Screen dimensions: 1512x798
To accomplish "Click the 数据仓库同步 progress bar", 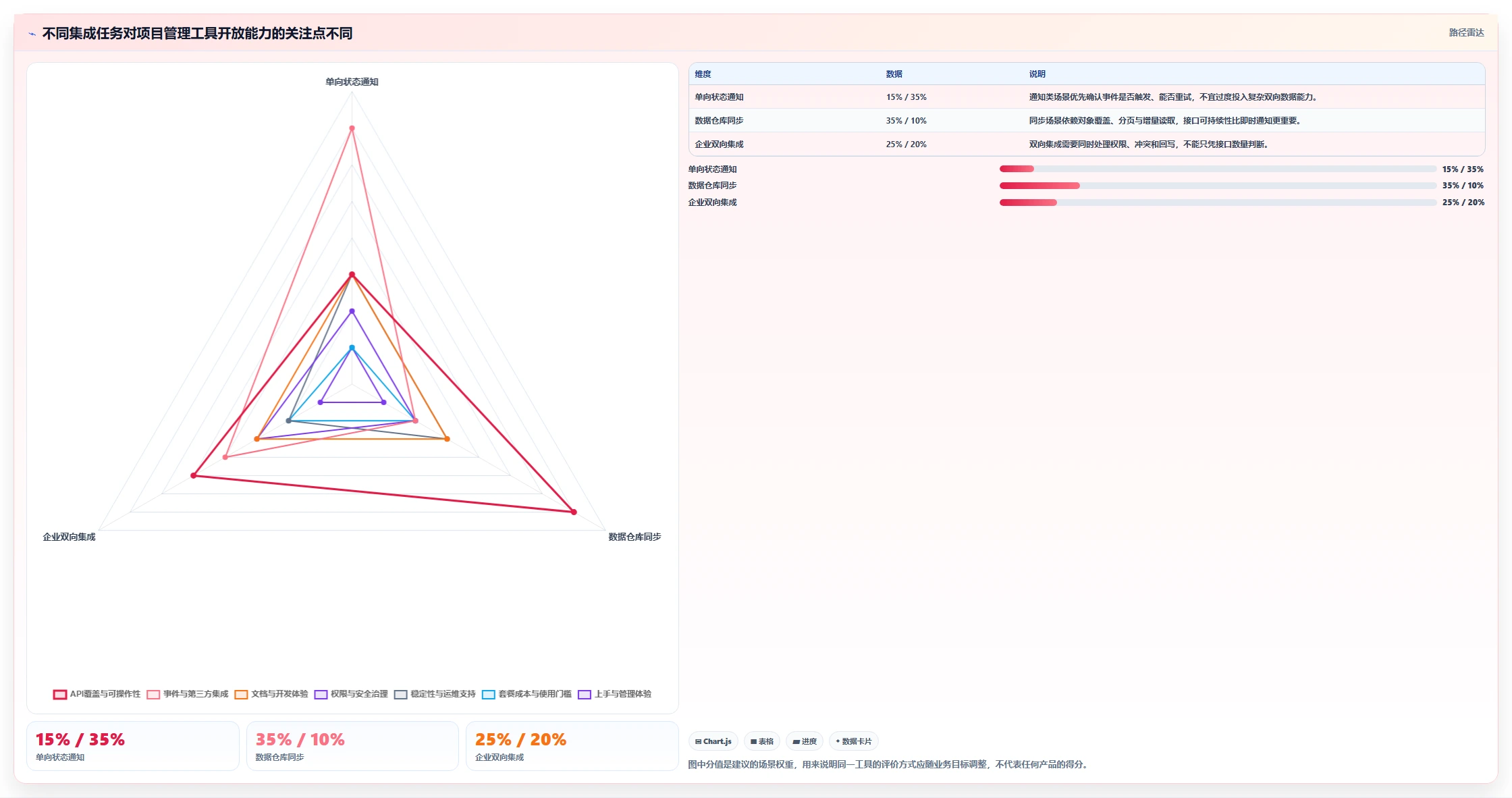I will pyautogui.click(x=1218, y=186).
